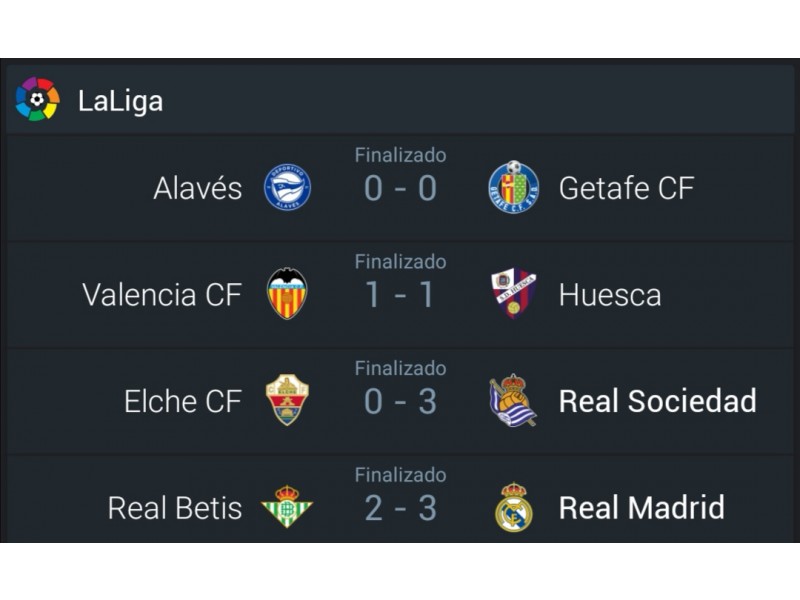Open the Valencia CF team name
Screen dimensions: 800x600
pos(162,295)
